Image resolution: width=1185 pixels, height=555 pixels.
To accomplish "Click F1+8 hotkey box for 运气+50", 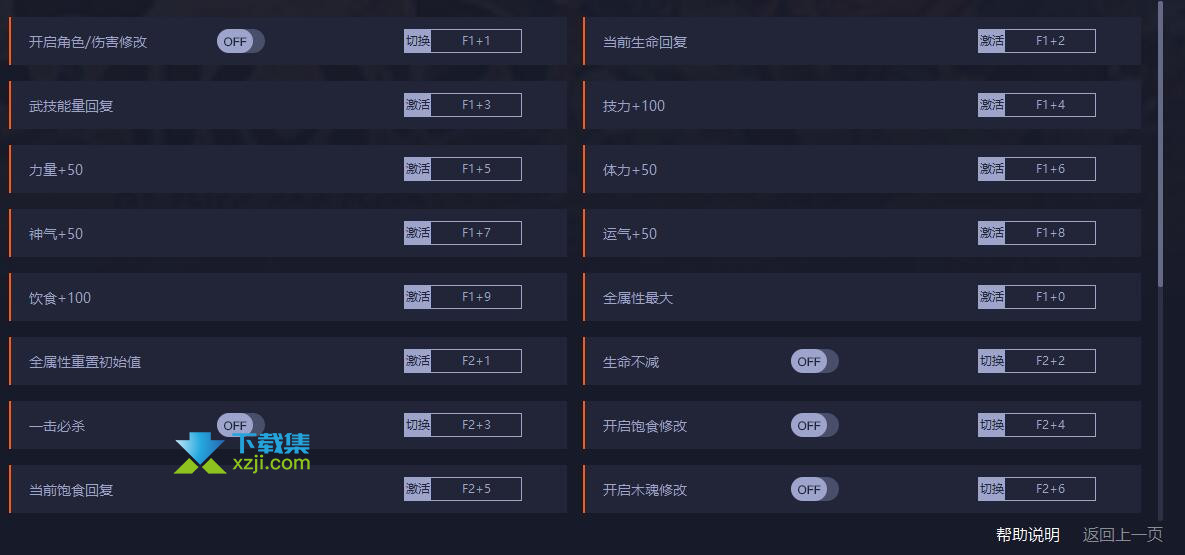I will coord(1050,233).
